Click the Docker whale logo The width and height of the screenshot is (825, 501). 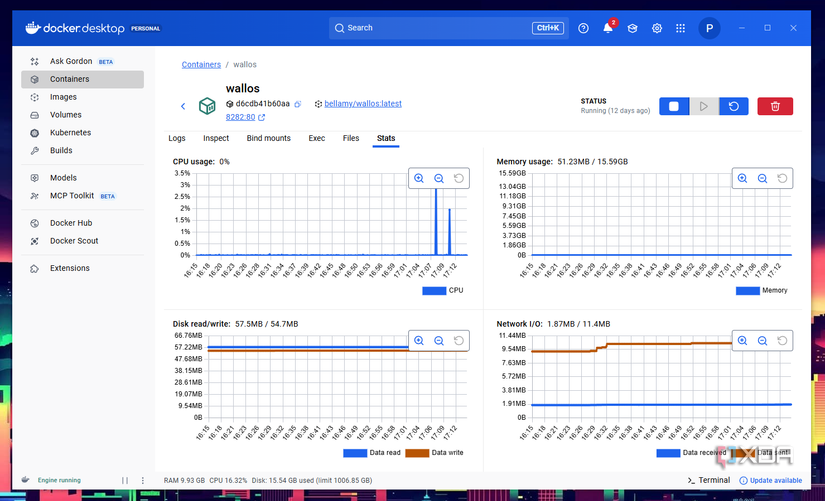33,28
